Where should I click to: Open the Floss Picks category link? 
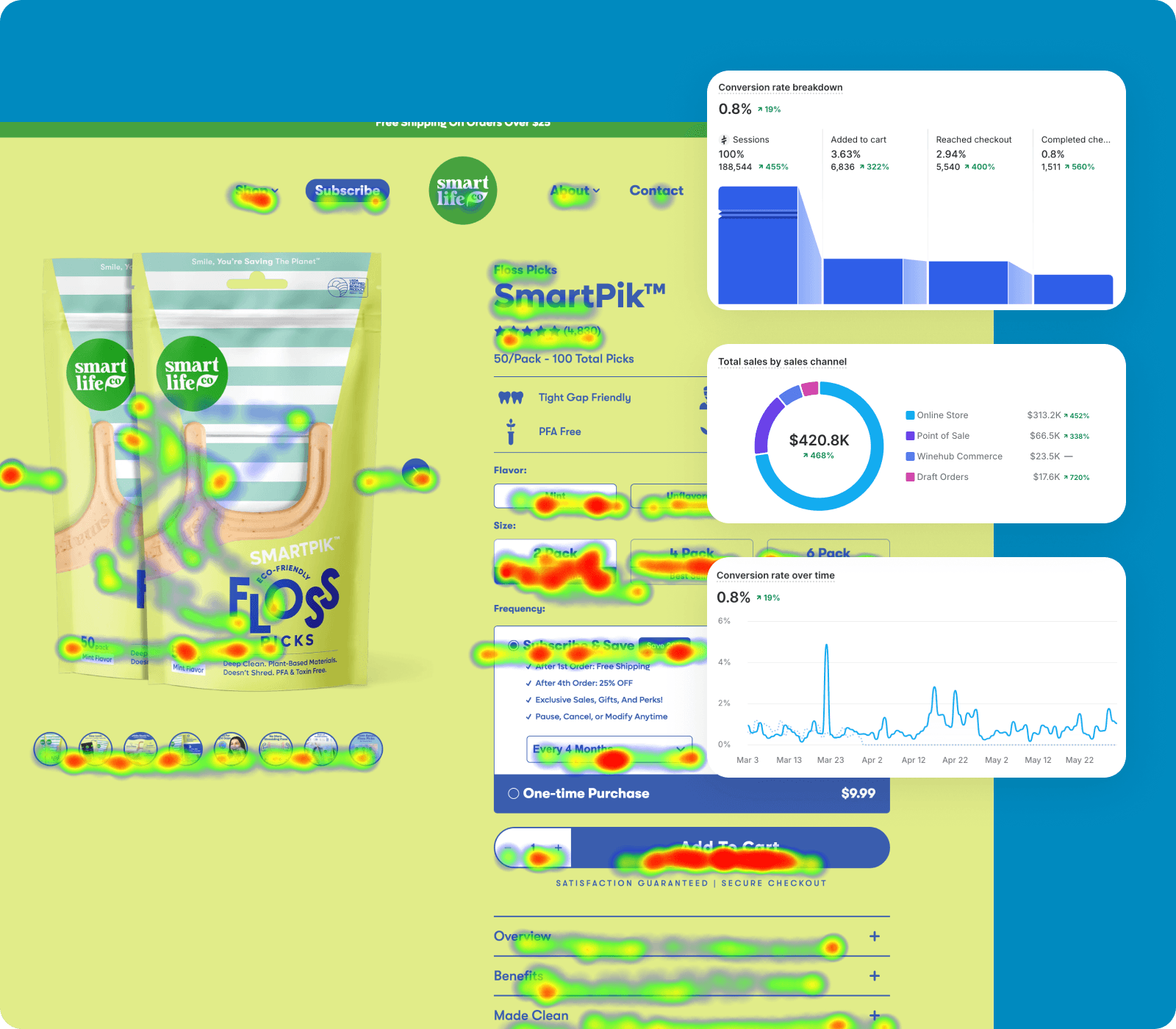pos(526,270)
